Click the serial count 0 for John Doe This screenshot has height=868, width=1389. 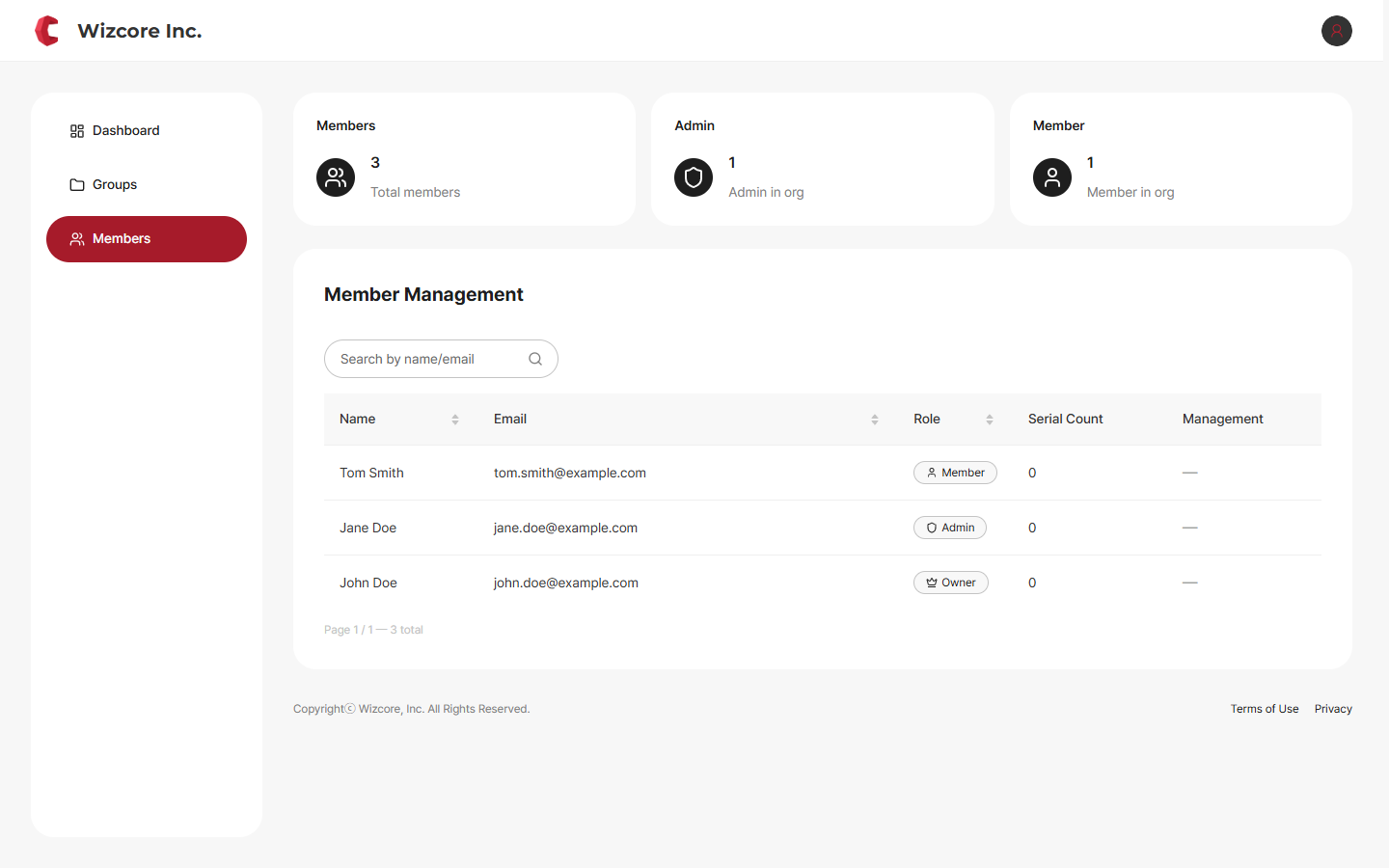pos(1032,583)
